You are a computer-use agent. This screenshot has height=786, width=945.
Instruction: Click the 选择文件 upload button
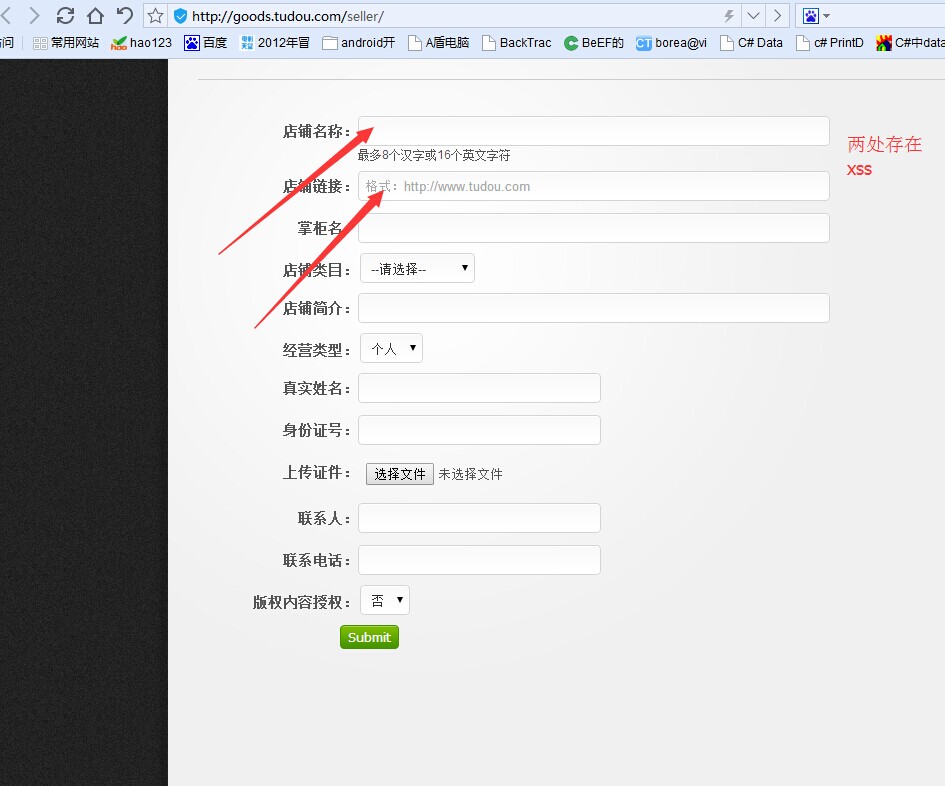[x=400, y=474]
